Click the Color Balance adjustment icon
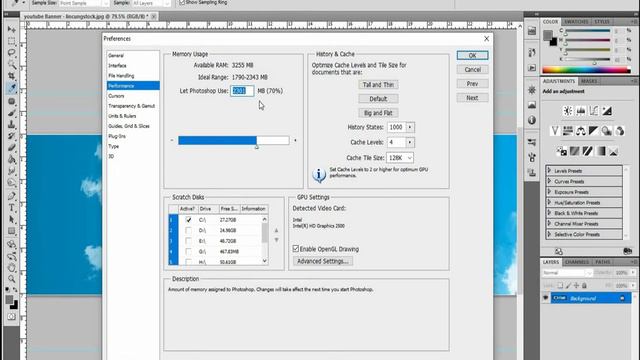 pos(580,131)
